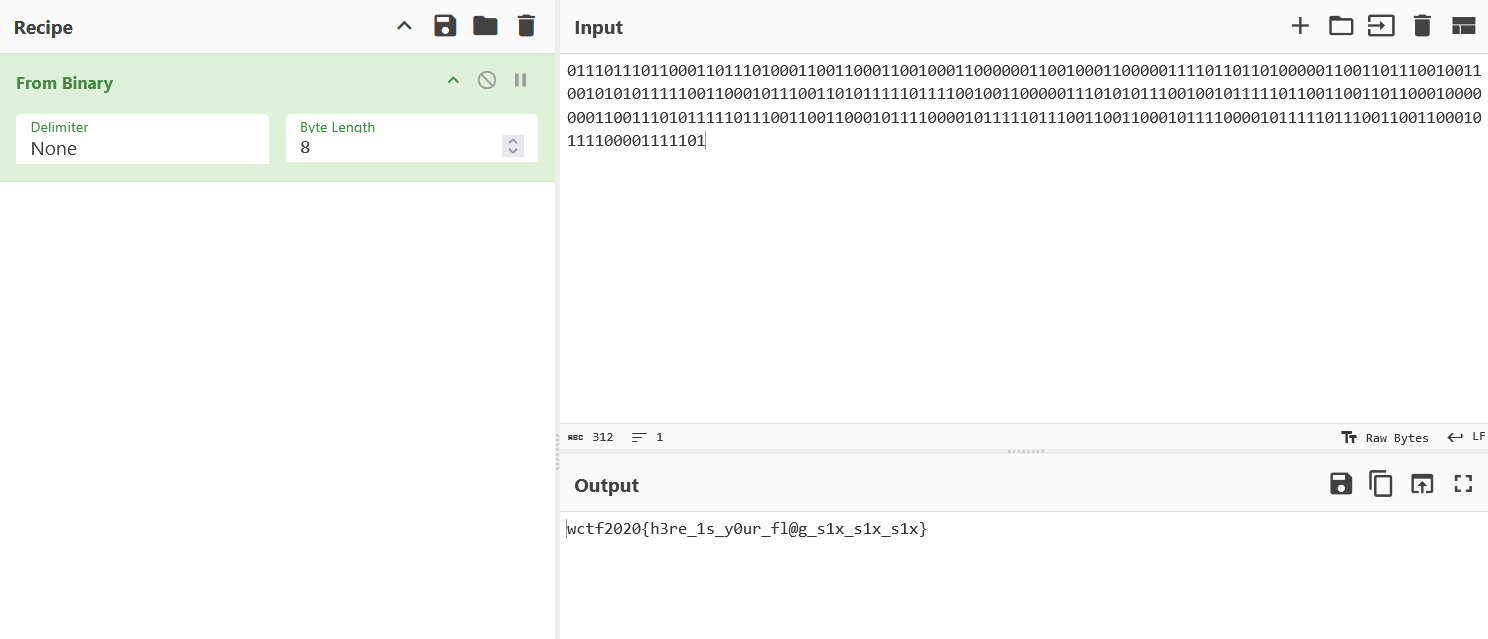Replace input with output

click(1422, 484)
